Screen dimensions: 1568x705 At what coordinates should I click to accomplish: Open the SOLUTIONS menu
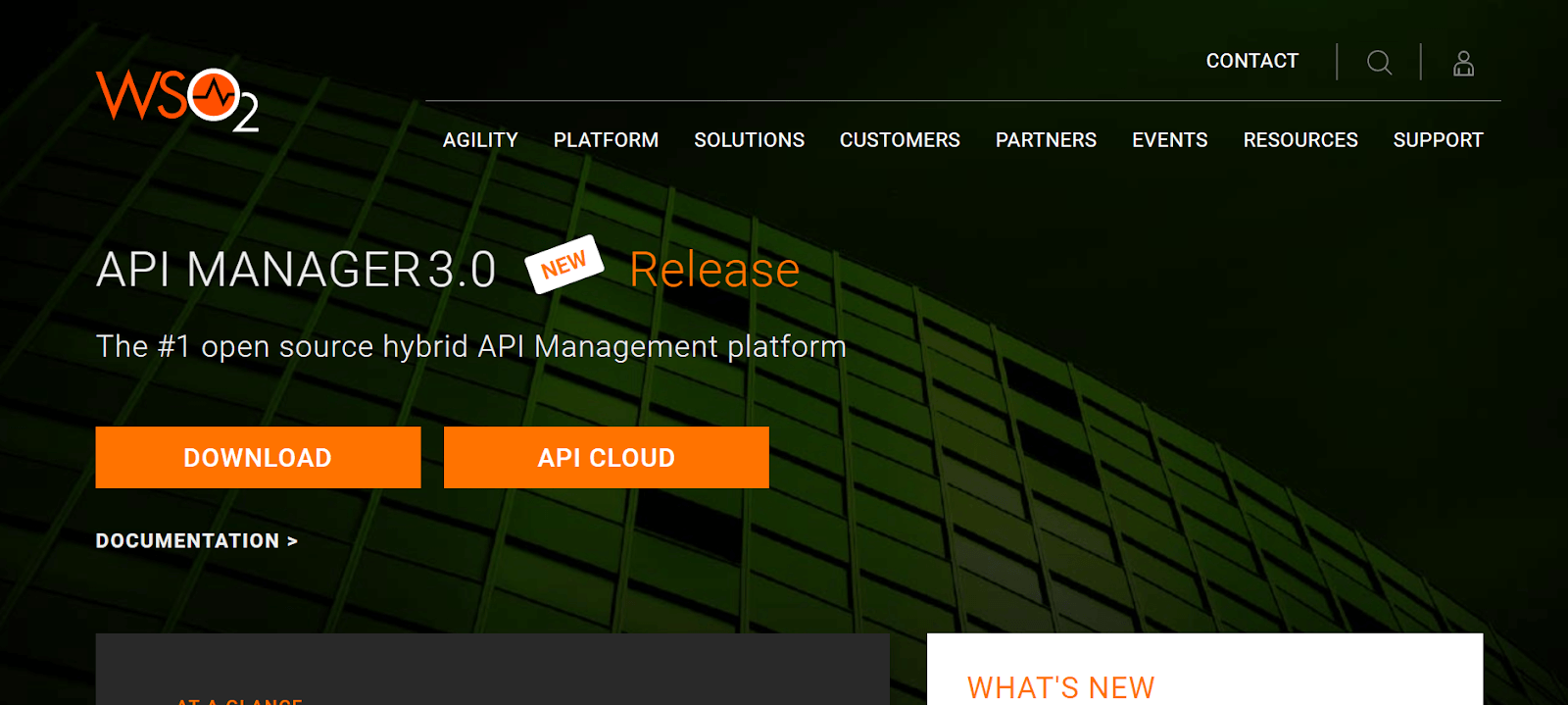tap(749, 140)
